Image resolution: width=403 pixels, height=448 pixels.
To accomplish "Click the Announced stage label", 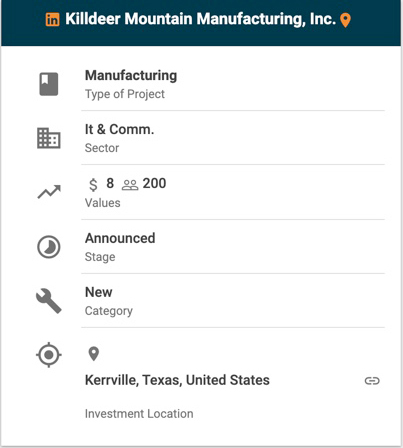I will click(x=120, y=238).
